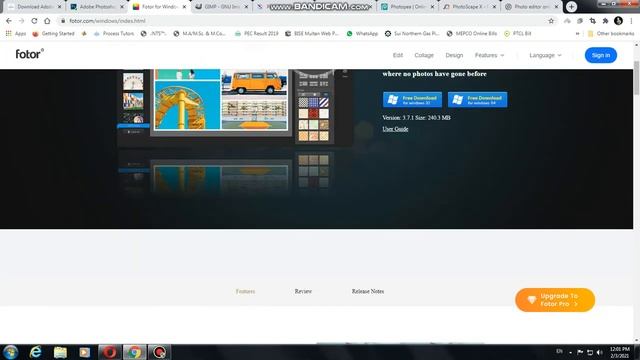Open the WhatsApp bookmark
640x360 pixels.
click(x=362, y=33)
